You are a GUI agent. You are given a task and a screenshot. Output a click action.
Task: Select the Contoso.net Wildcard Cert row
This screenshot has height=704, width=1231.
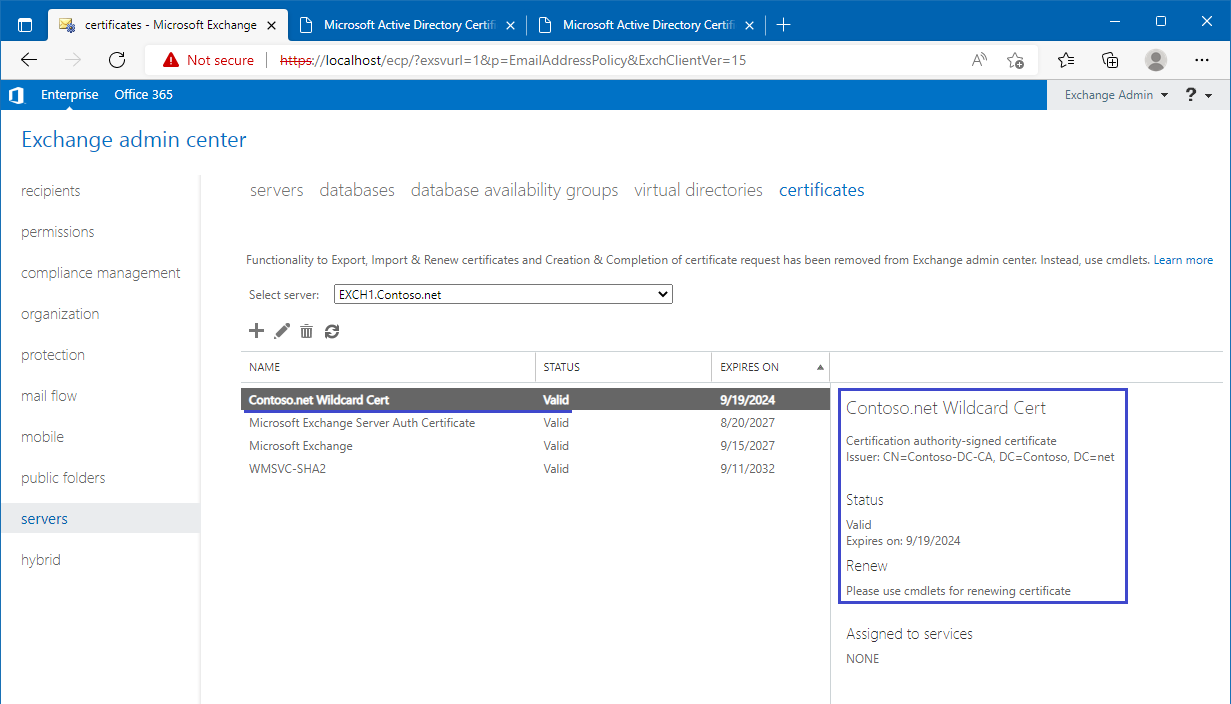(x=535, y=400)
